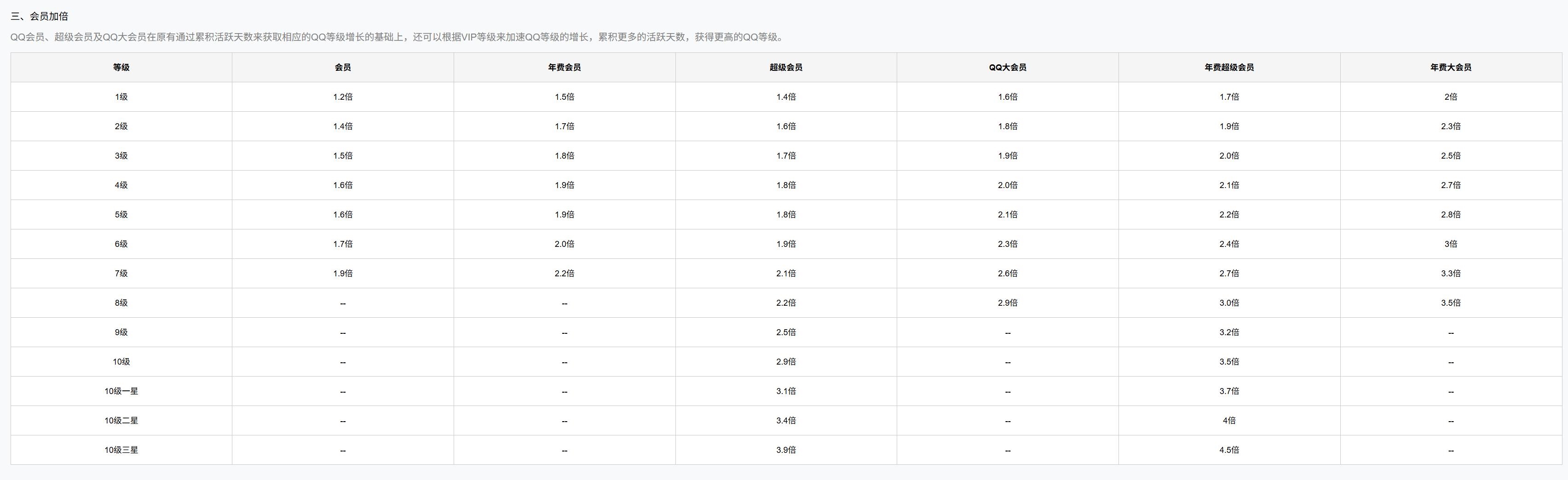This screenshot has width=1568, height=480.
Task: Click 2.3倍 in 6级 row under QQ大会员
Action: pos(1008,244)
